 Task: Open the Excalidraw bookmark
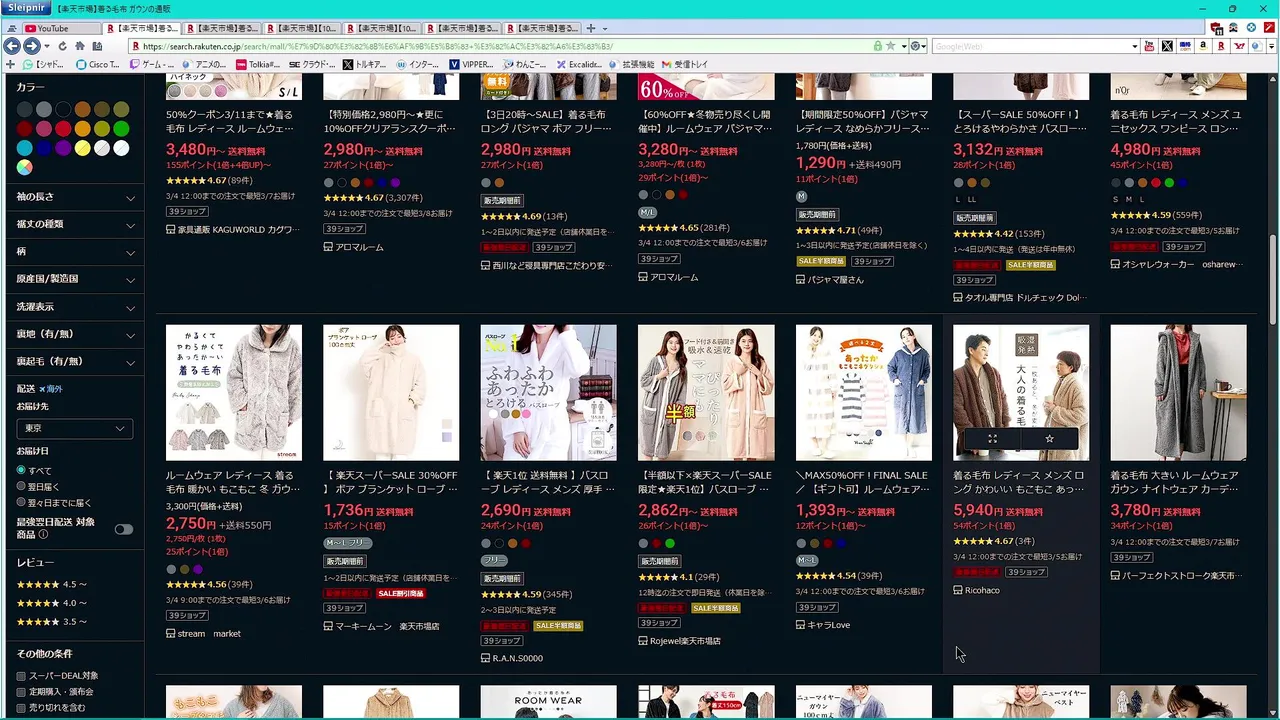579,64
